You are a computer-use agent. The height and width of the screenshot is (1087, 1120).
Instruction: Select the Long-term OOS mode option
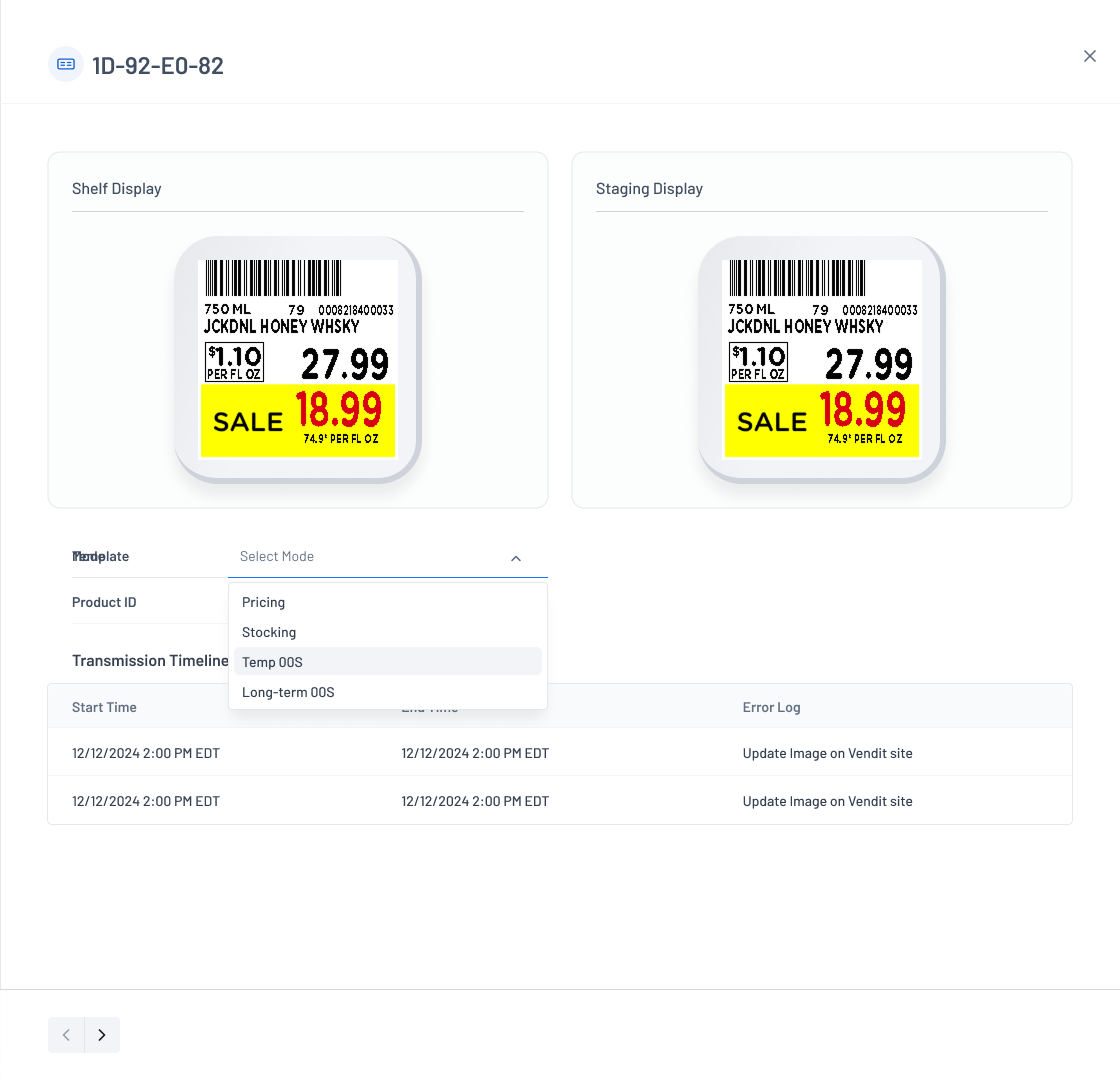(x=387, y=692)
